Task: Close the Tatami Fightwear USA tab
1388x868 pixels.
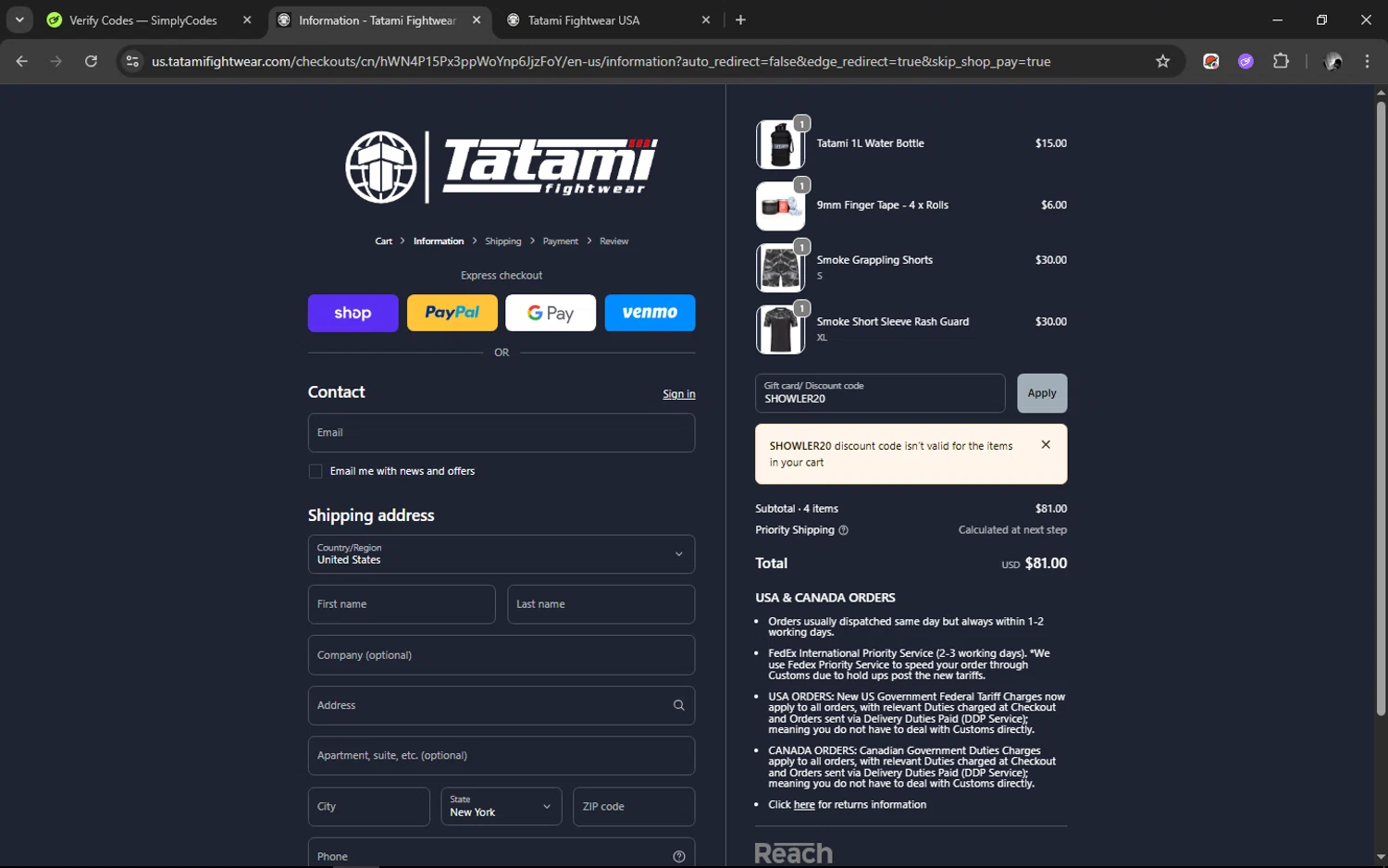Action: (706, 19)
